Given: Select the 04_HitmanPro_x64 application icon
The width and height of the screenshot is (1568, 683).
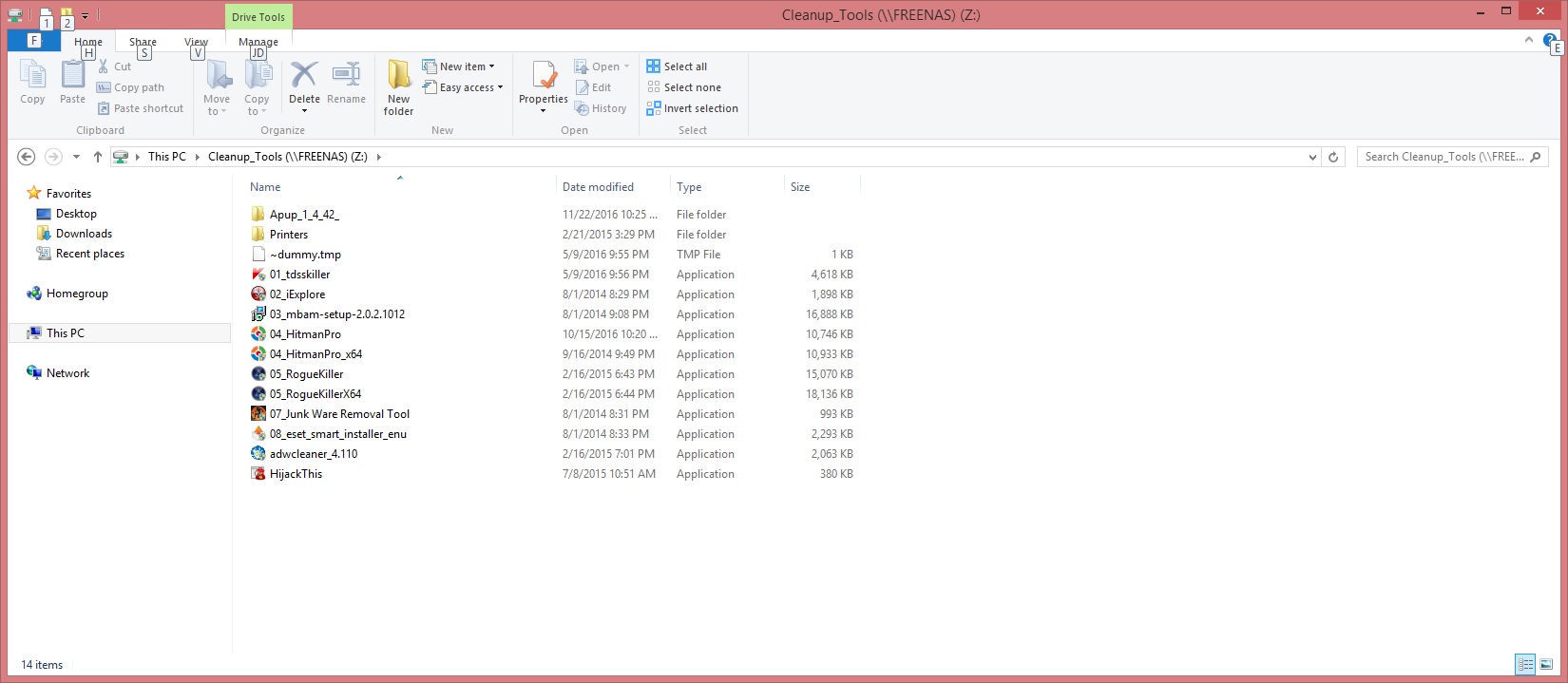Looking at the screenshot, I should pyautogui.click(x=258, y=354).
